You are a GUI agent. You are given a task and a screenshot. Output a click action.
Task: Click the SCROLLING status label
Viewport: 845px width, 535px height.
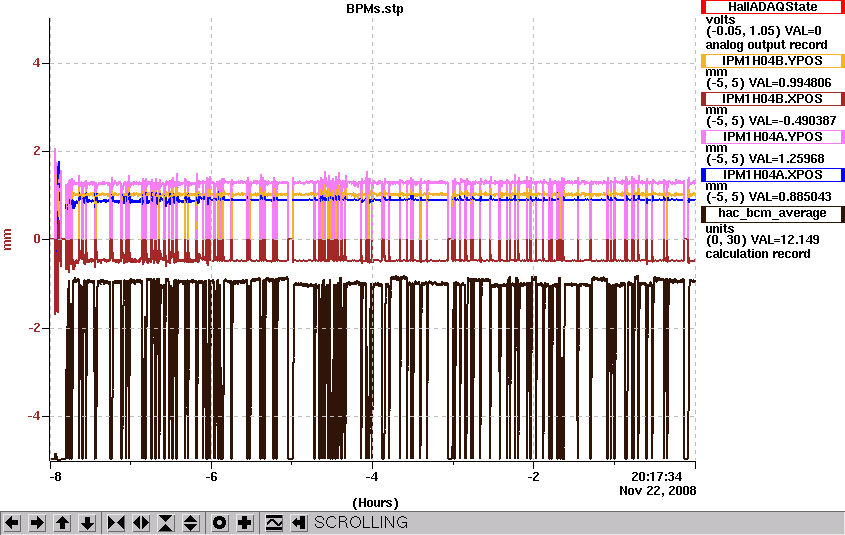coord(361,523)
